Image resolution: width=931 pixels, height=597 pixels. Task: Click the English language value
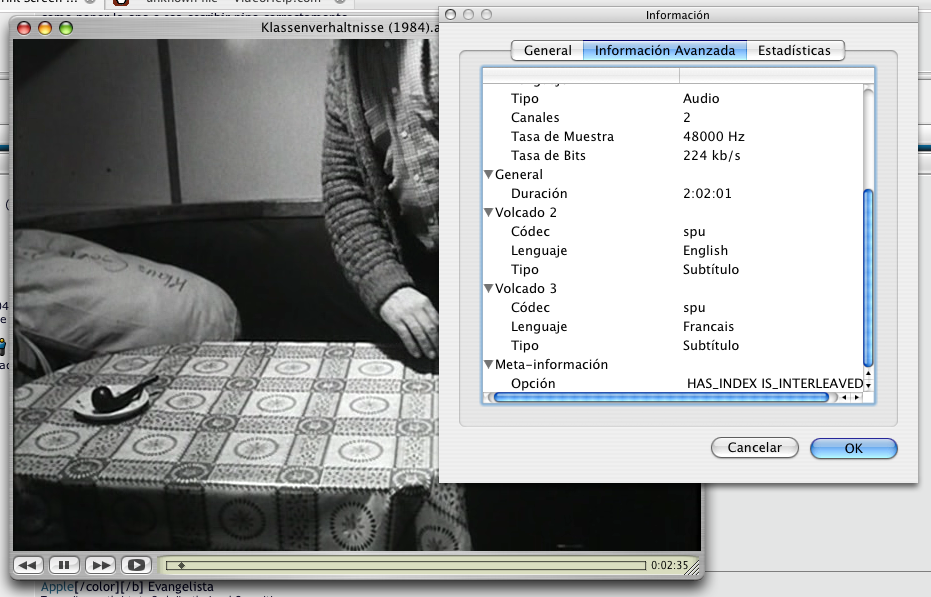705,251
